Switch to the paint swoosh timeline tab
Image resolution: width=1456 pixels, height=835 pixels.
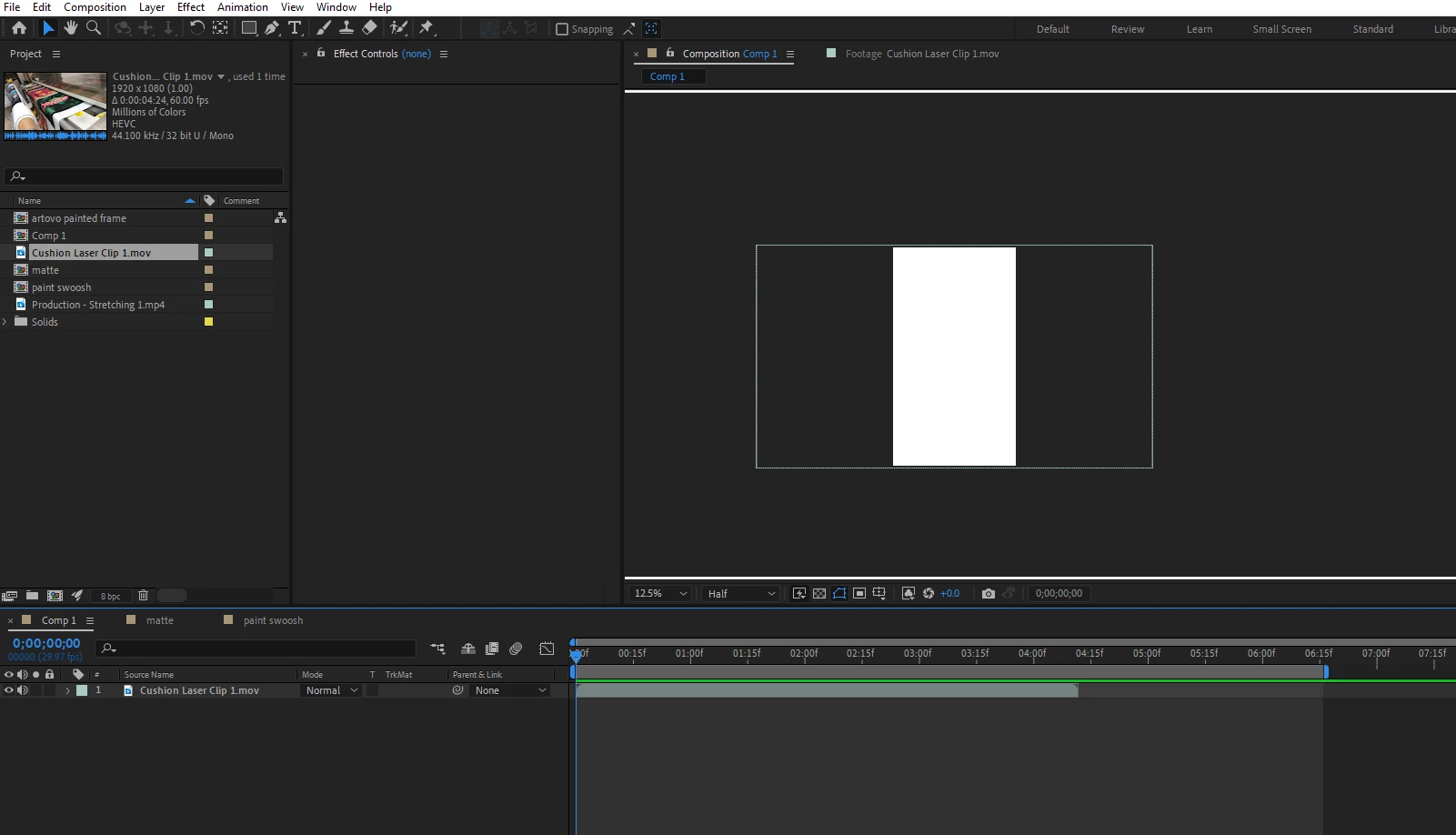[x=273, y=620]
